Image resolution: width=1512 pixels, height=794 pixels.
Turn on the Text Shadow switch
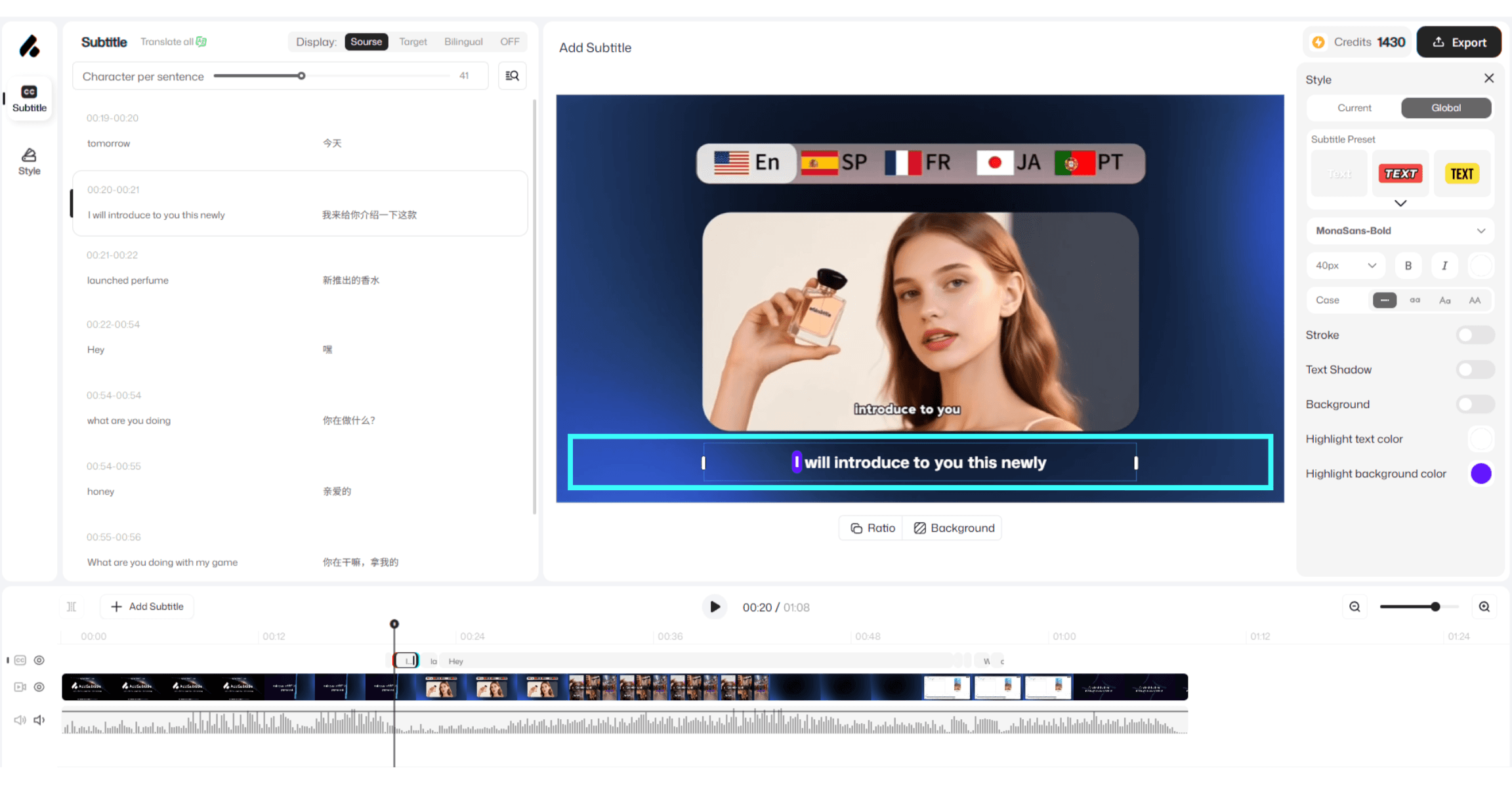click(1475, 370)
